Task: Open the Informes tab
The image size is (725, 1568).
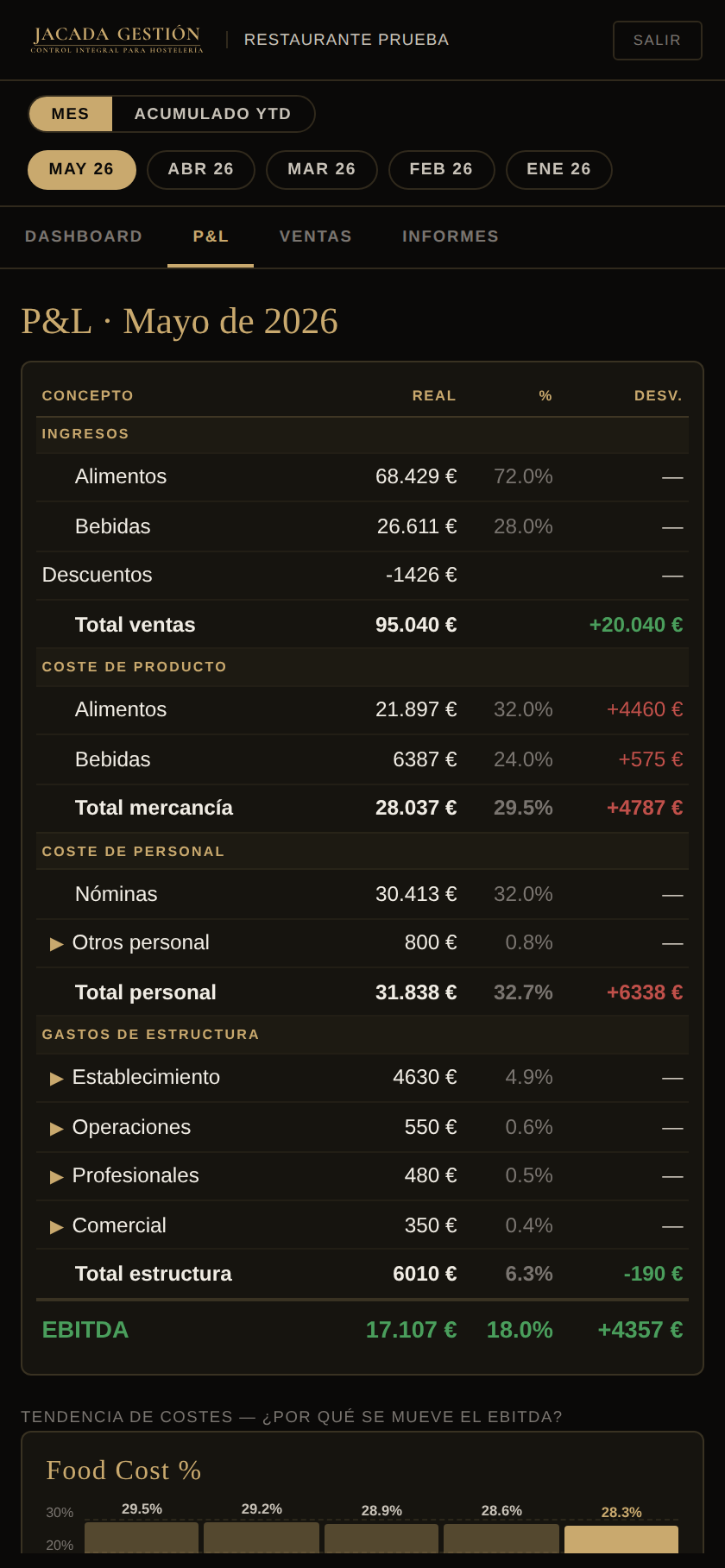Action: pos(451,236)
